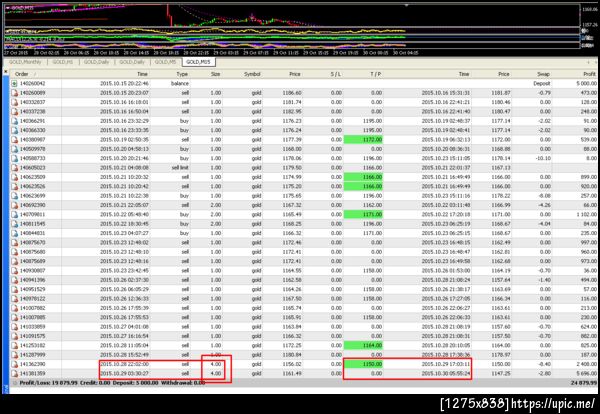Sort by the T / P column header
This screenshot has width=600, height=414.
tap(376, 74)
